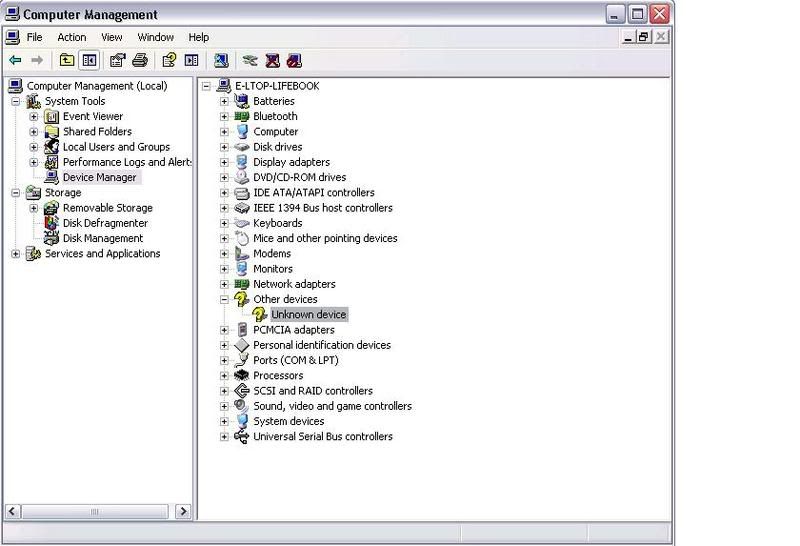Click the DVD/CD-ROM drives icon

click(x=241, y=177)
